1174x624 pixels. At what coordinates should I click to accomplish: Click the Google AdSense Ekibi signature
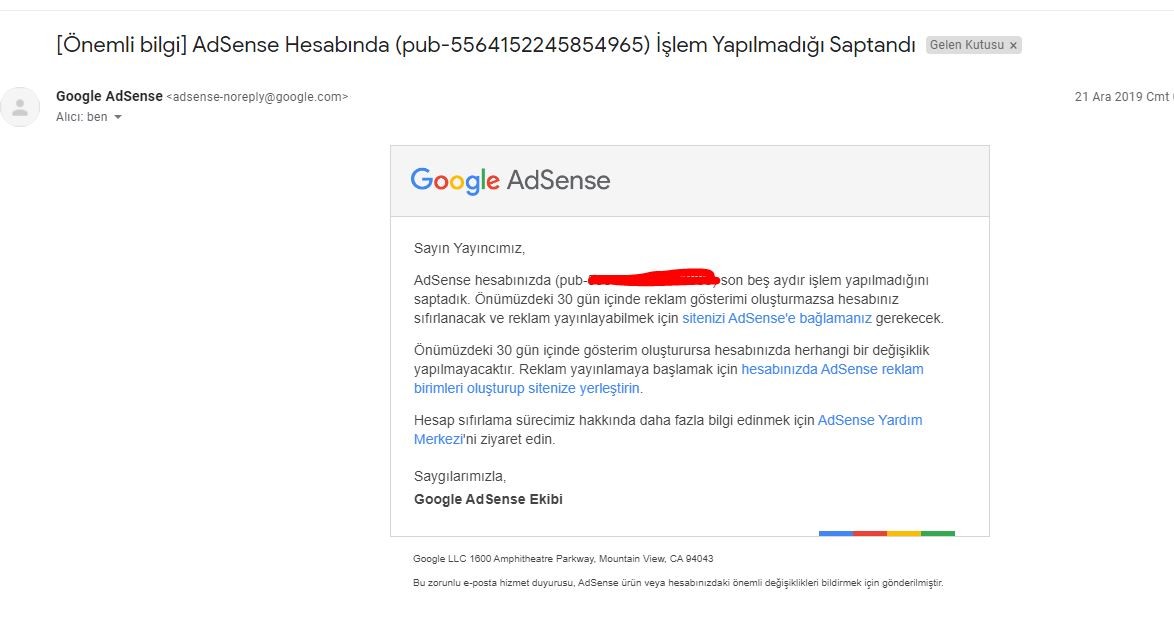click(488, 500)
